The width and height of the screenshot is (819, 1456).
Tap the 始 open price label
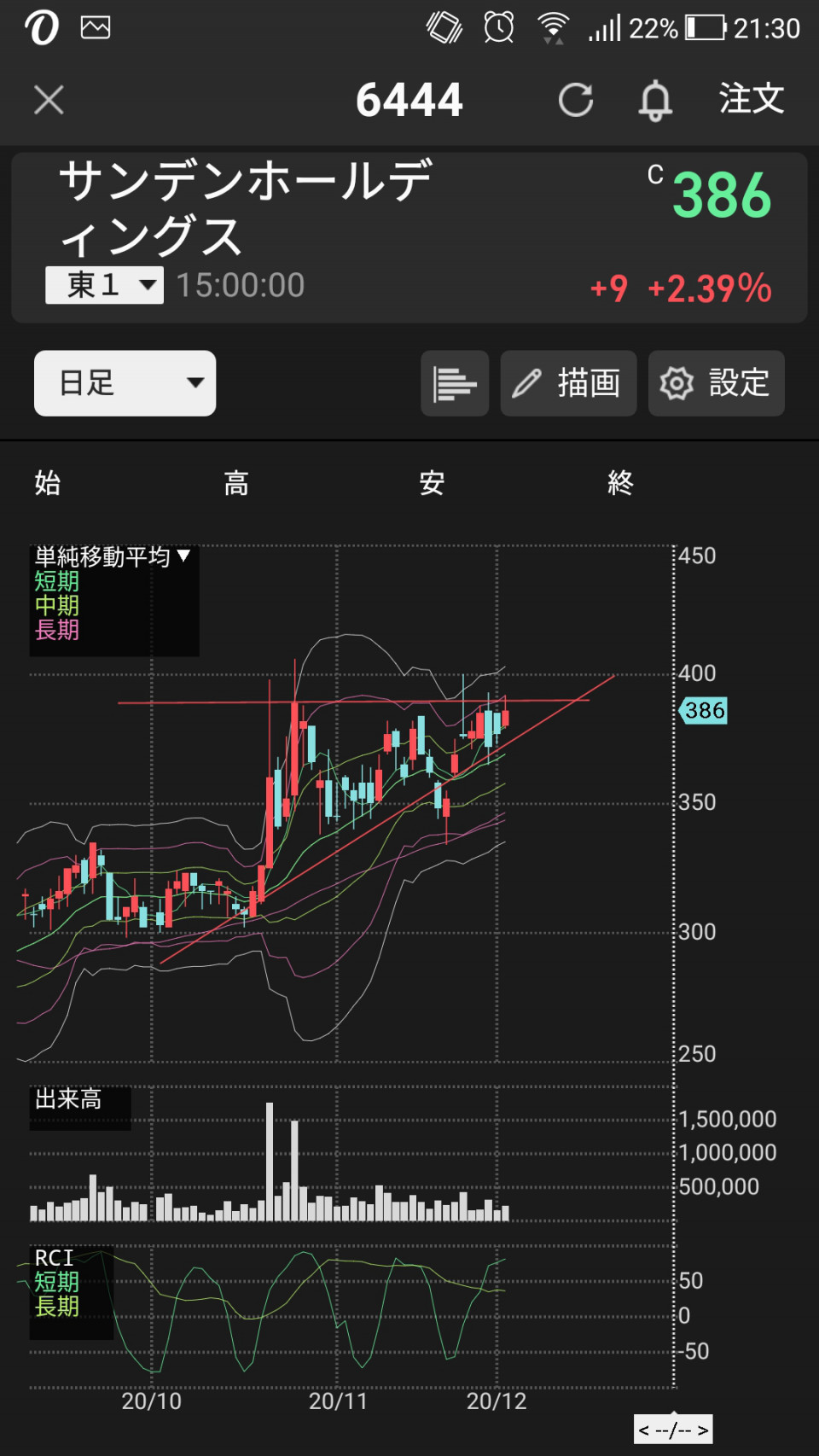pyautogui.click(x=48, y=483)
